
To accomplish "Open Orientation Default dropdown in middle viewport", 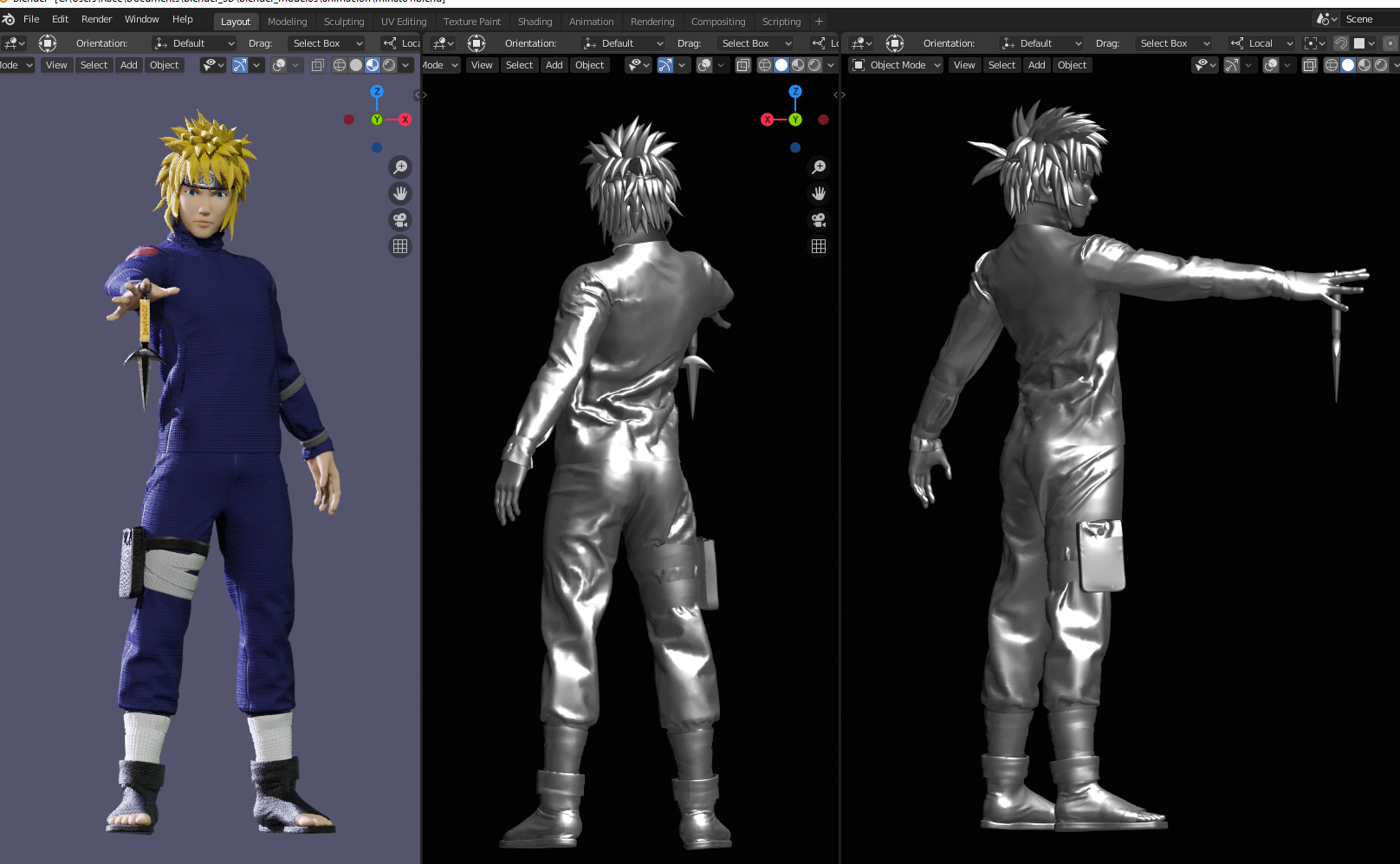I will pyautogui.click(x=623, y=43).
